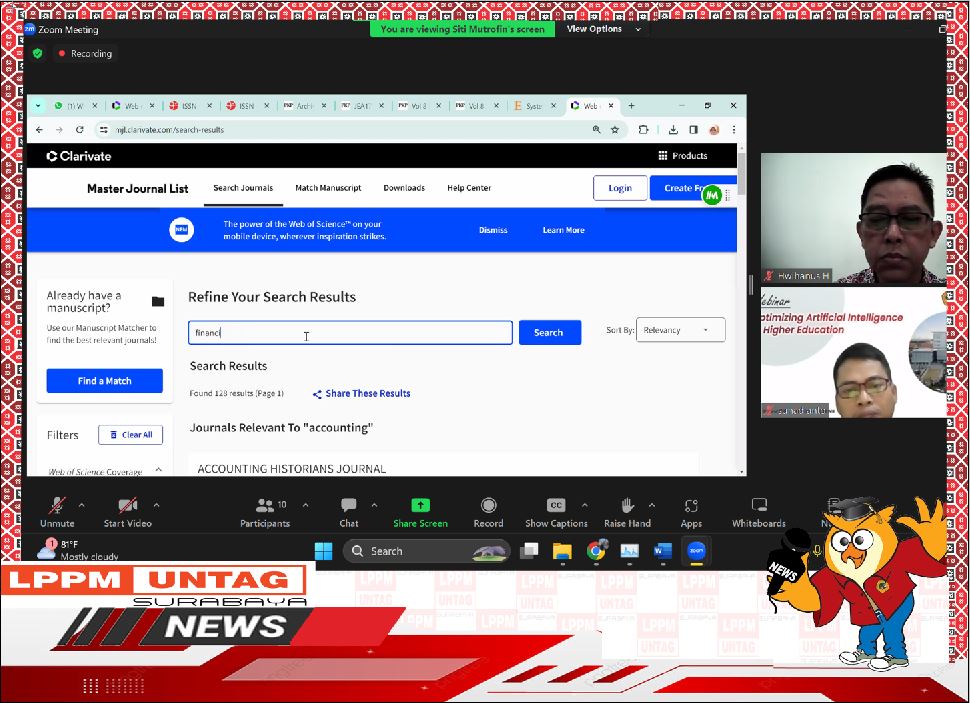Click the Windows taskbar Search box

coord(427,551)
